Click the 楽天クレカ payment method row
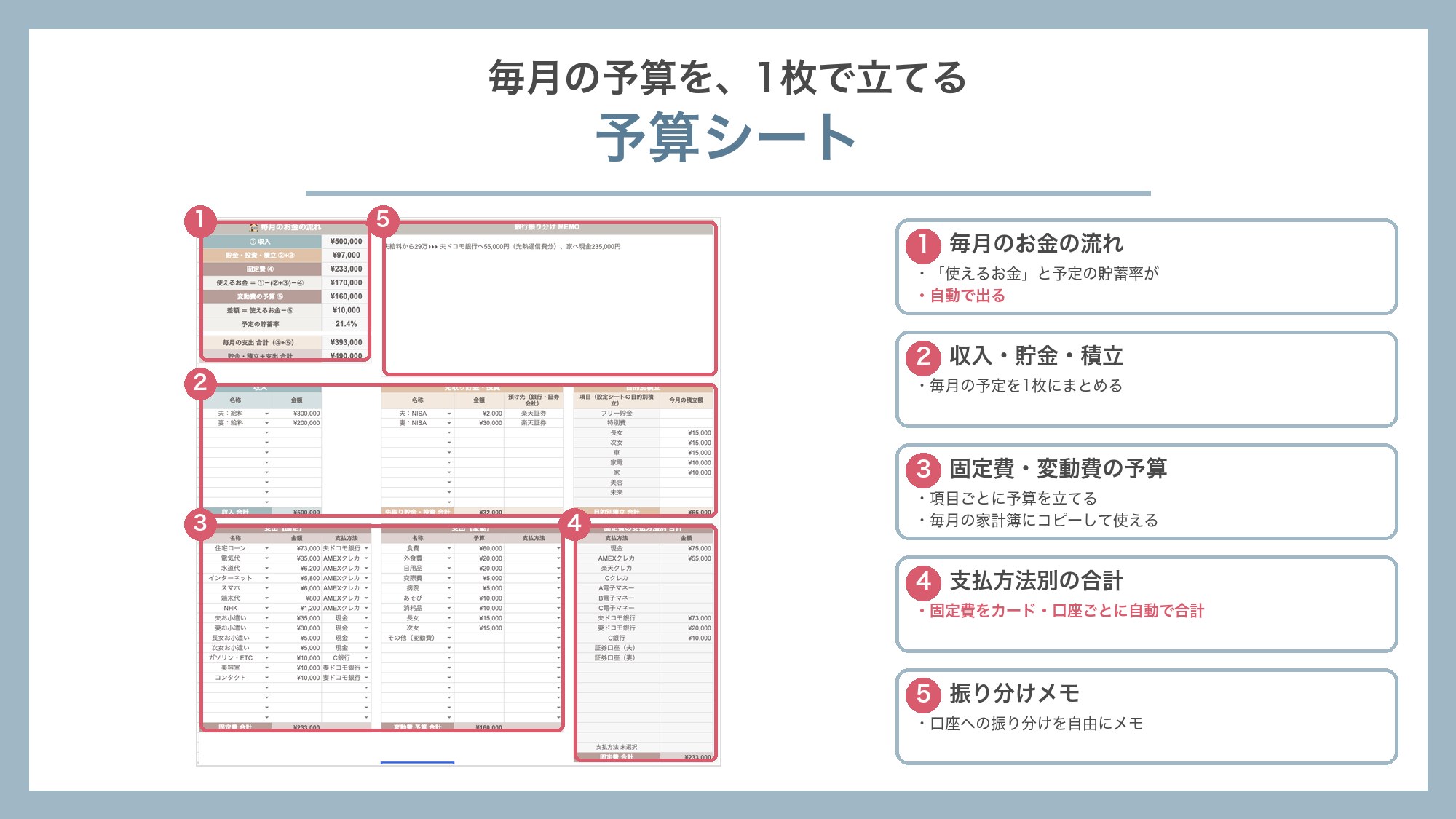The image size is (1456, 819). [x=617, y=569]
